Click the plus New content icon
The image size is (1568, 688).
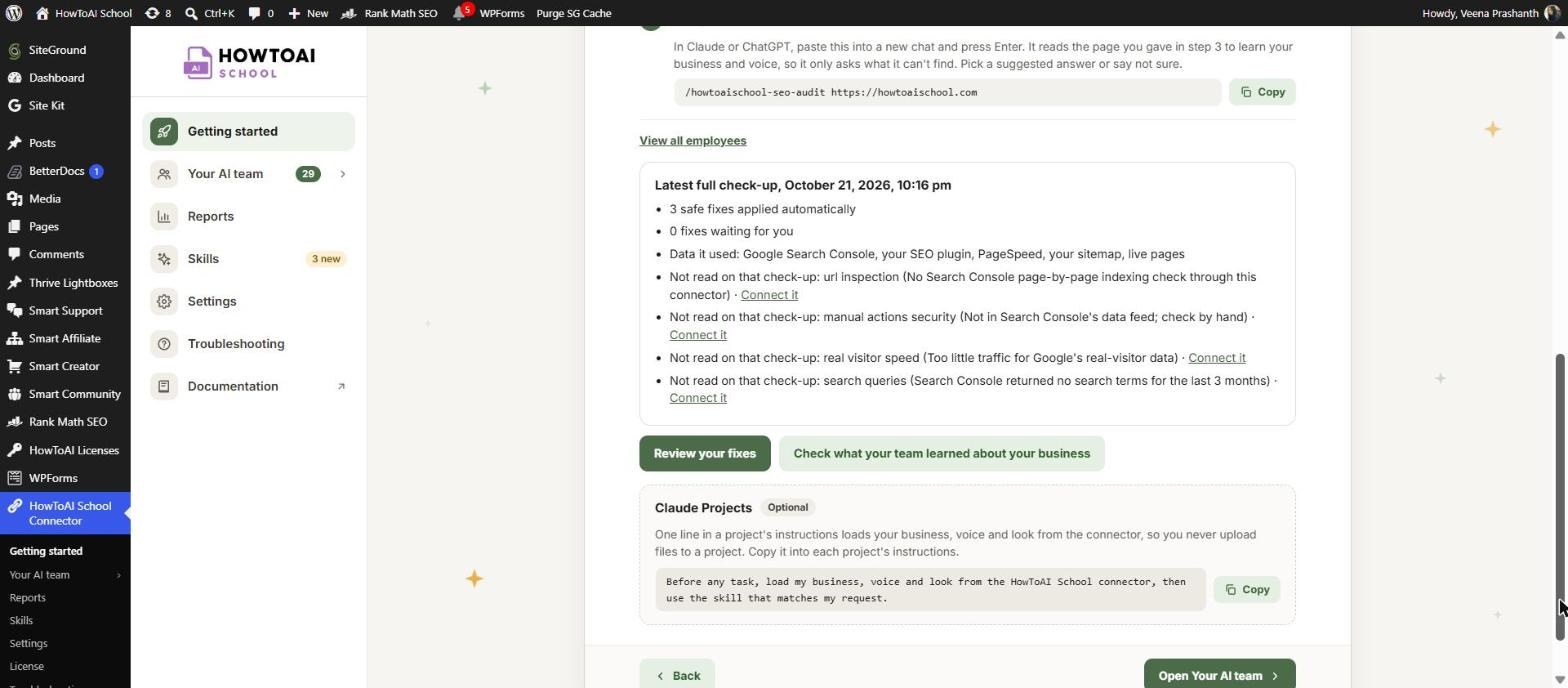pyautogui.click(x=294, y=13)
